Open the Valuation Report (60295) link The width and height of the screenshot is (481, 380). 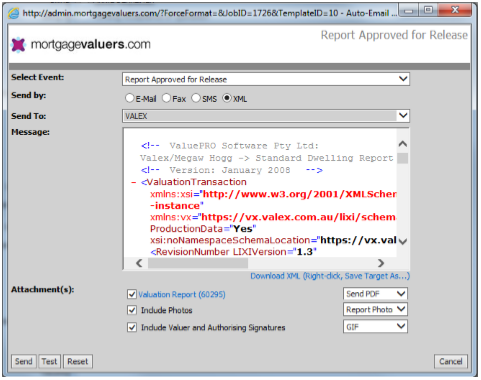(182, 295)
